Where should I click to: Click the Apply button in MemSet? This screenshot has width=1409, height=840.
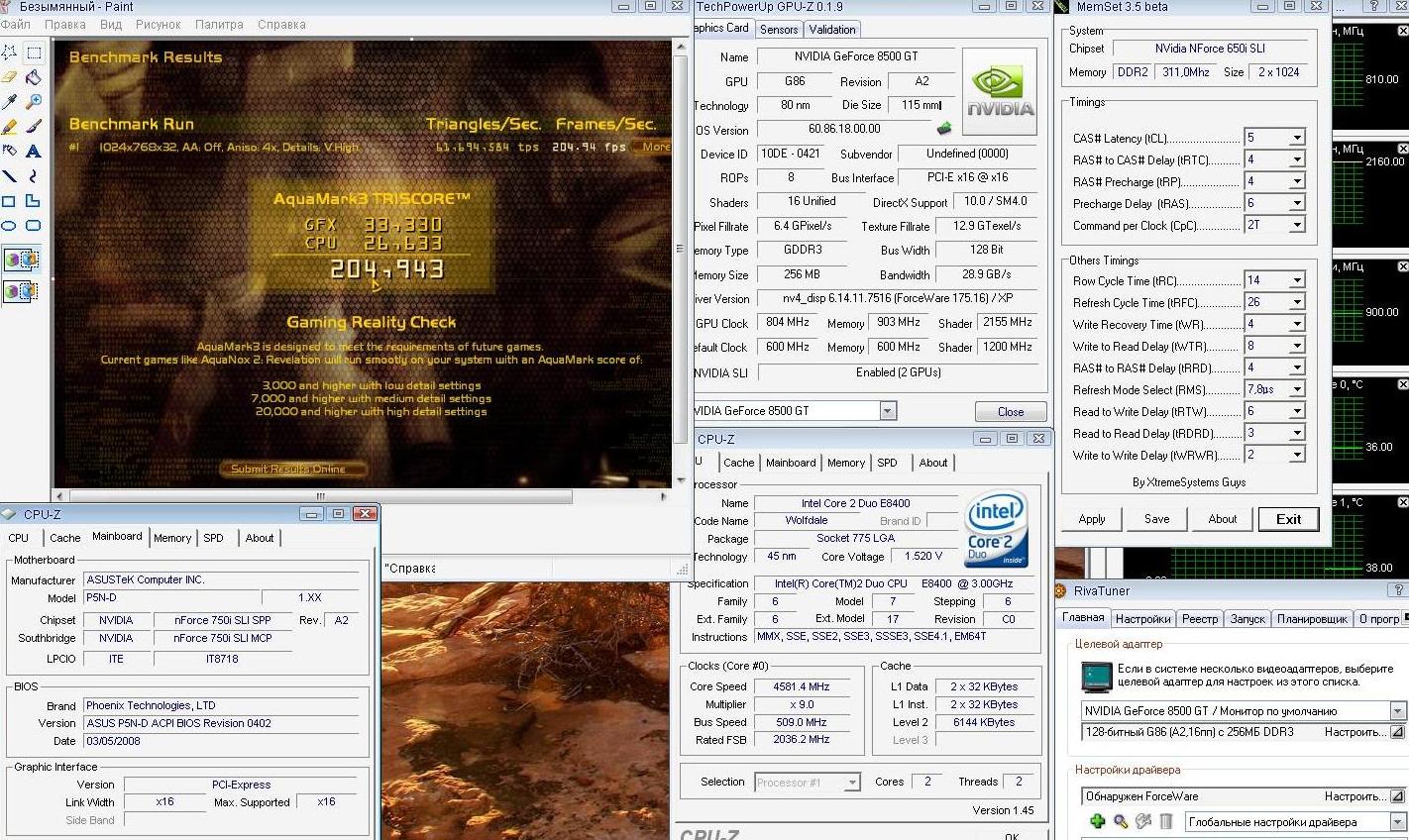pos(1092,519)
